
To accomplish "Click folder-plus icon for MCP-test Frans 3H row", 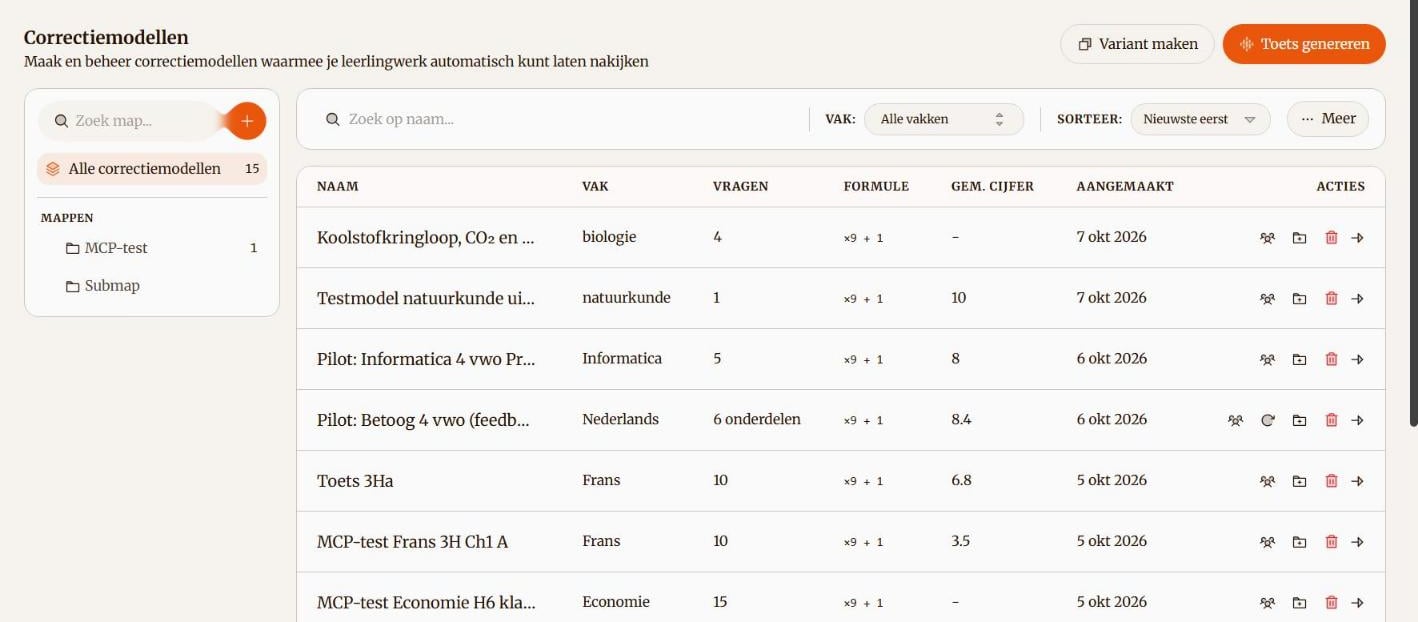I will 1299,543.
